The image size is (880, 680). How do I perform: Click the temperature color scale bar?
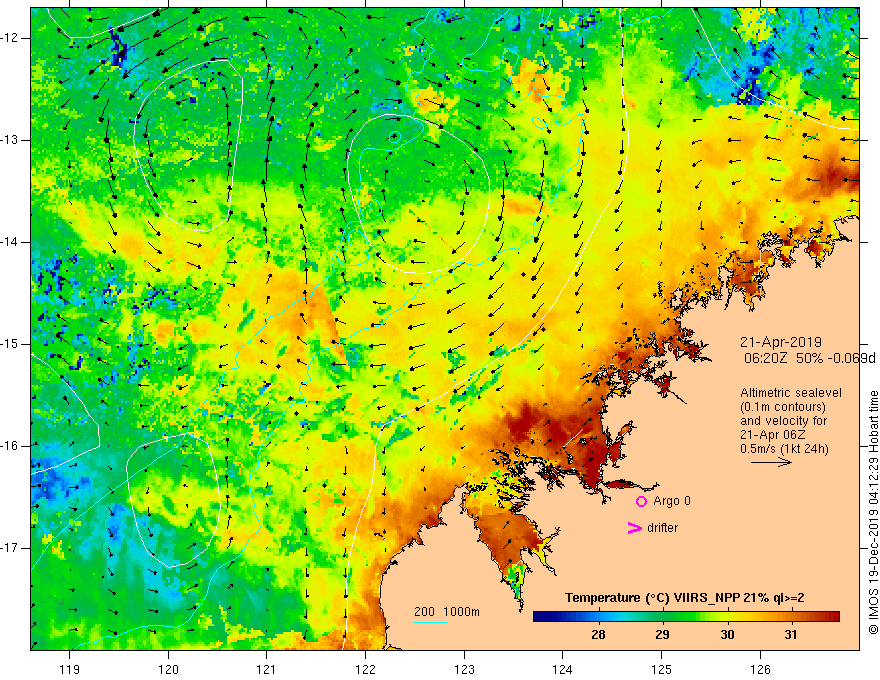point(686,617)
